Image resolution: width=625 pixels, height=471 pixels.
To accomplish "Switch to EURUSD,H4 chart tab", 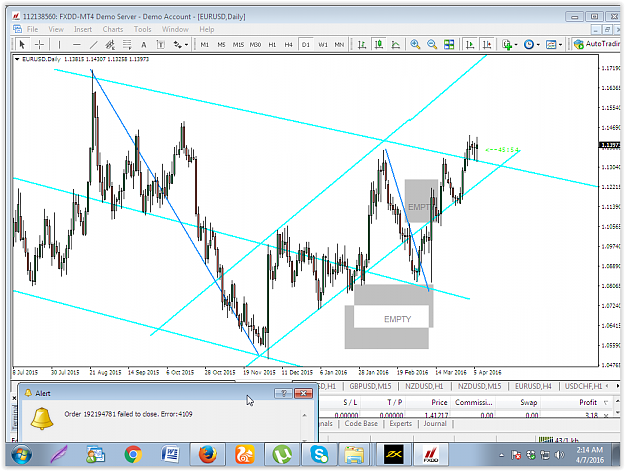I will click(x=533, y=386).
